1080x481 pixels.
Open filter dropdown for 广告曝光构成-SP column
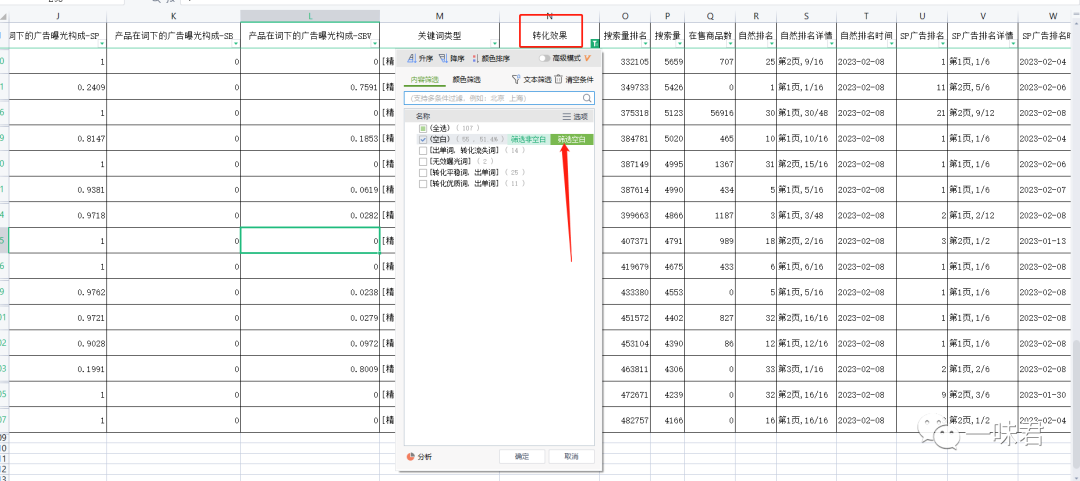(x=102, y=43)
